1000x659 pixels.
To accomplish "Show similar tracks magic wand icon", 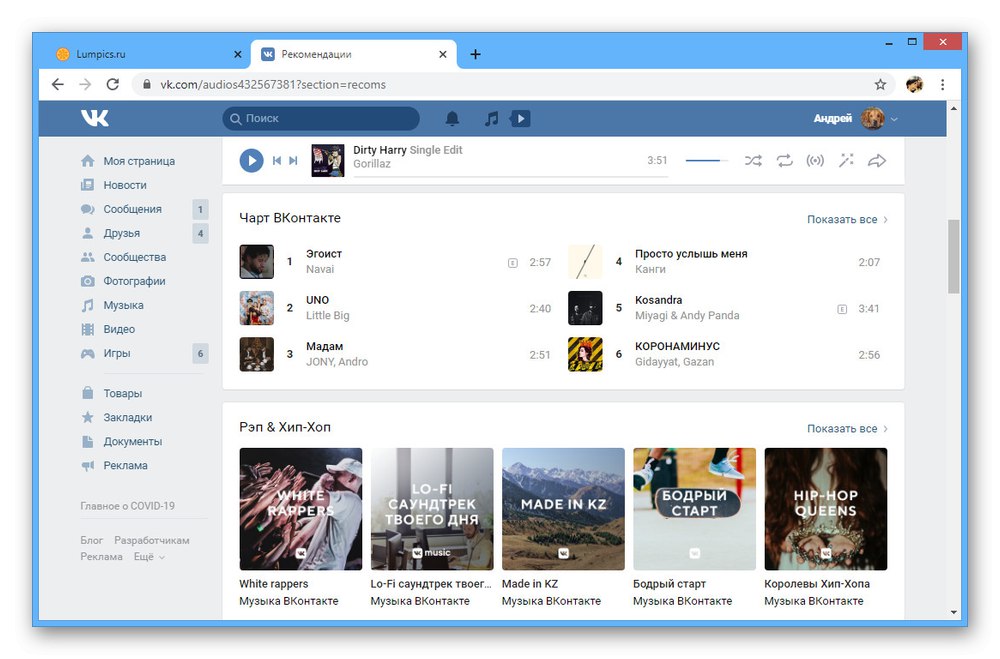I will tap(846, 161).
